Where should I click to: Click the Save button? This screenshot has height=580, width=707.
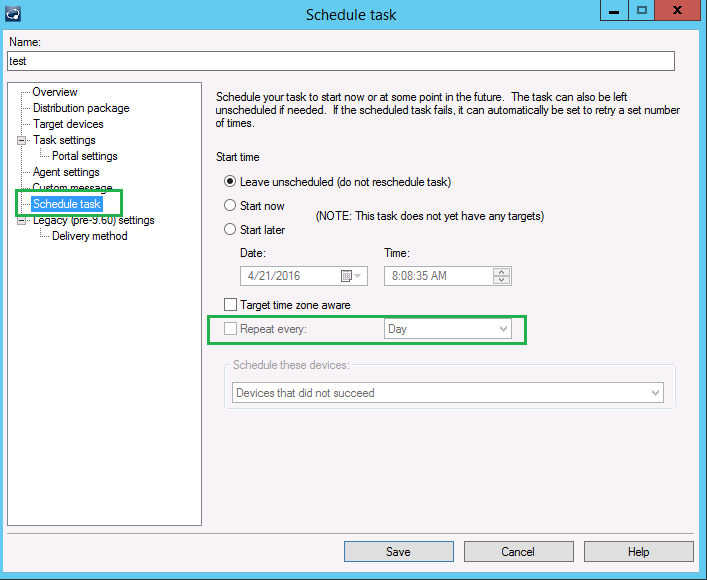click(398, 552)
